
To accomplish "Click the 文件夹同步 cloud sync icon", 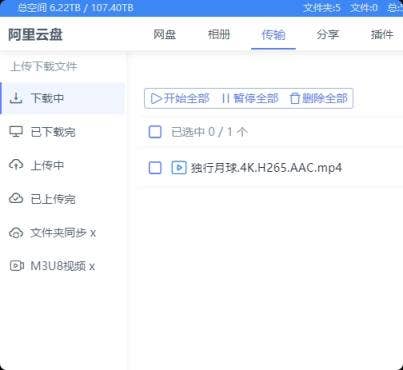I will pos(16,233).
